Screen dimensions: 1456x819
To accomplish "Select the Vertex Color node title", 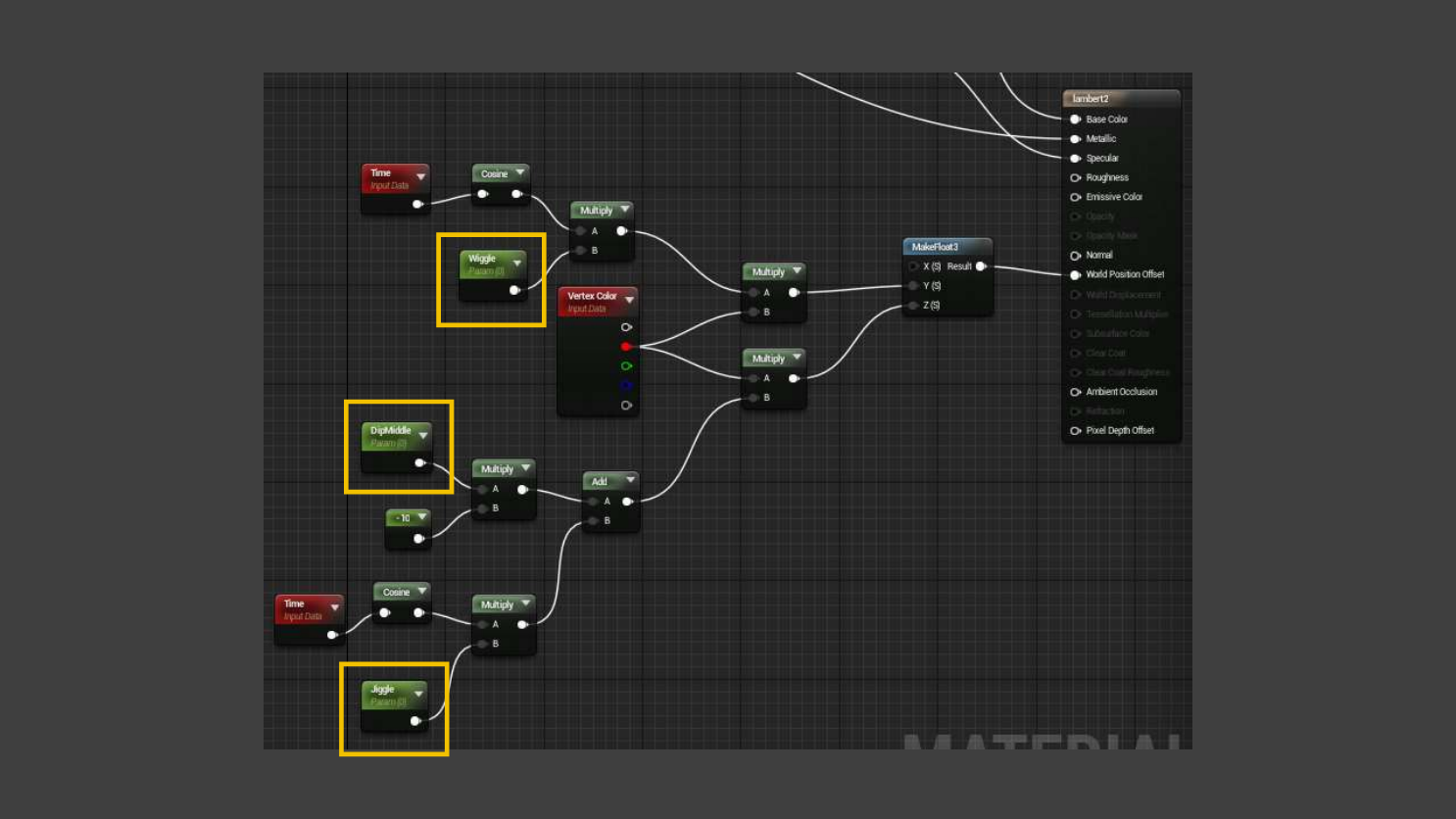I will 592,296.
